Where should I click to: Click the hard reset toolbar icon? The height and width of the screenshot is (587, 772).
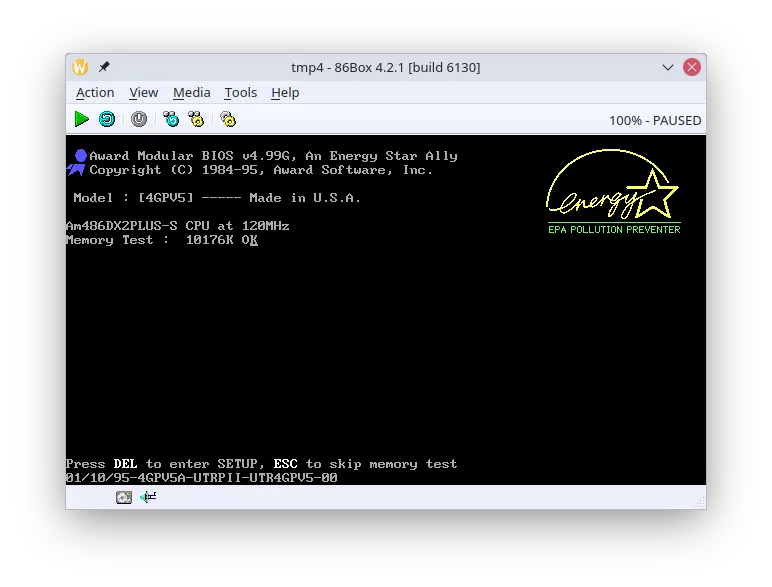(107, 119)
